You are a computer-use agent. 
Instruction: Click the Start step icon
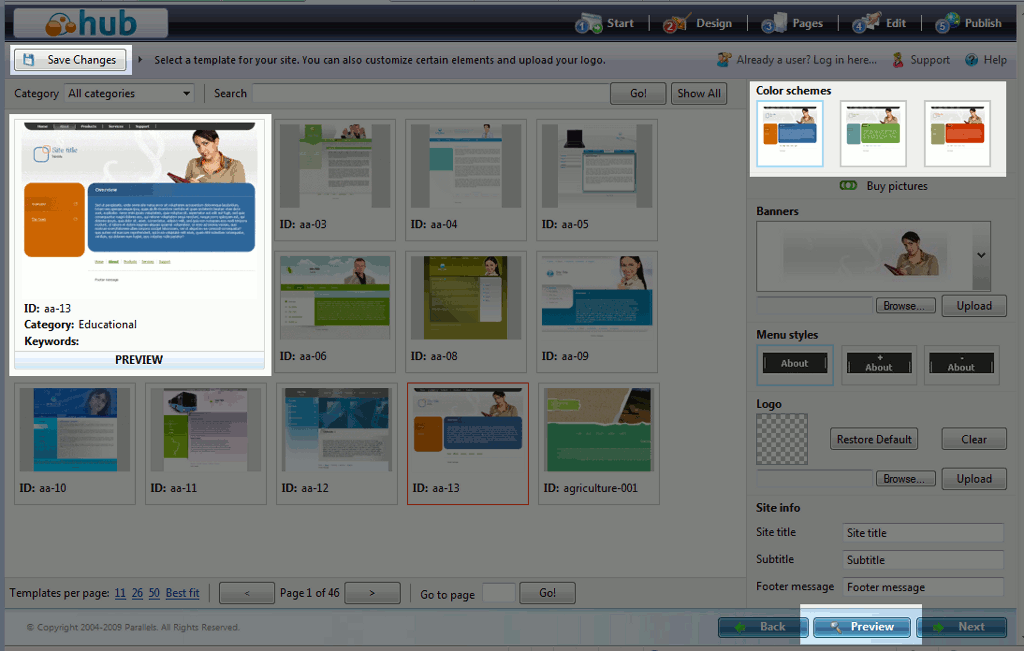tap(589, 23)
